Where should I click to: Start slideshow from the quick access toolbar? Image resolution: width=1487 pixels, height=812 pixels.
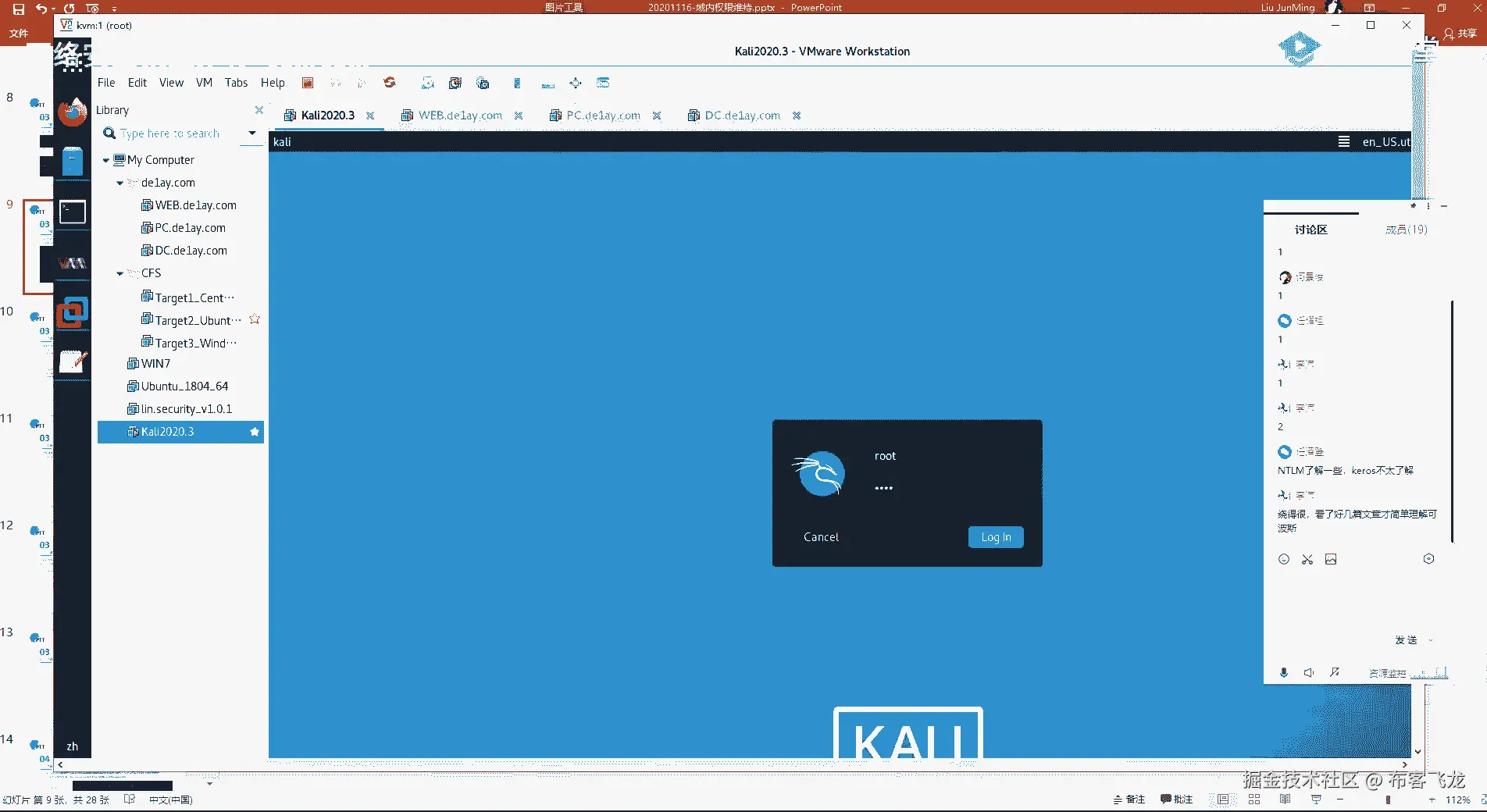click(x=92, y=9)
